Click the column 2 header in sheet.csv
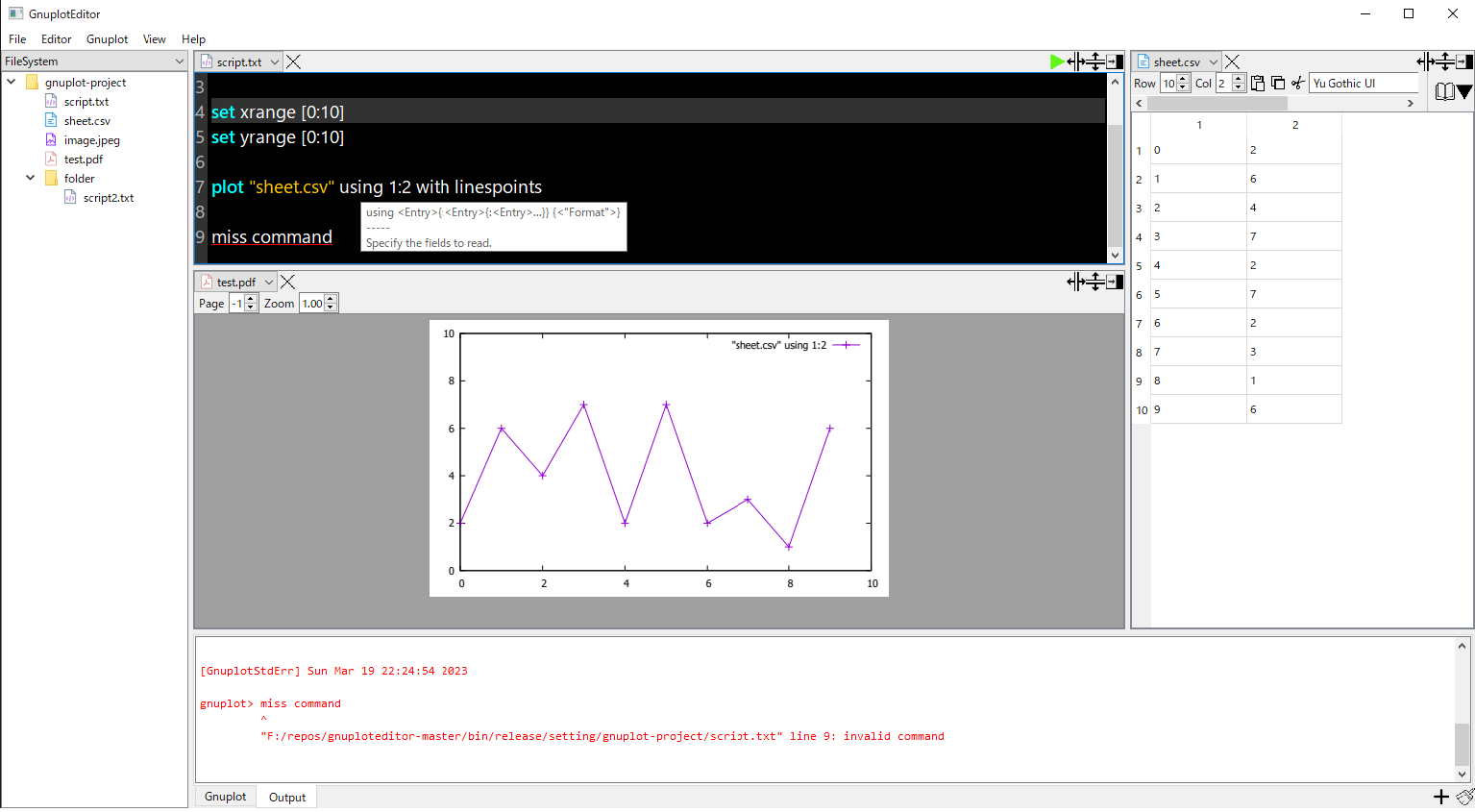 (x=1294, y=125)
